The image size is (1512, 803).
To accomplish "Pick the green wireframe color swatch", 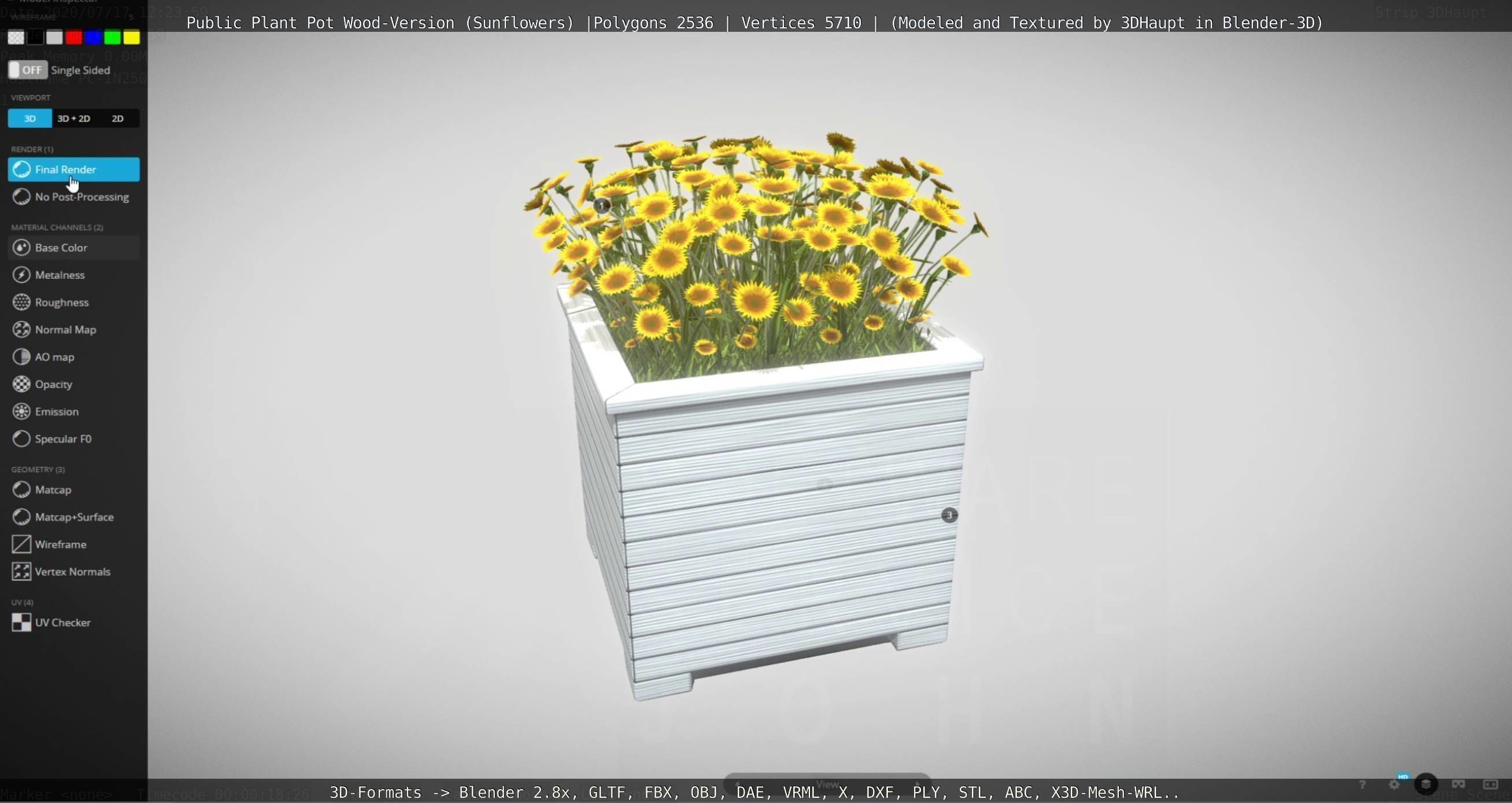I will (113, 38).
